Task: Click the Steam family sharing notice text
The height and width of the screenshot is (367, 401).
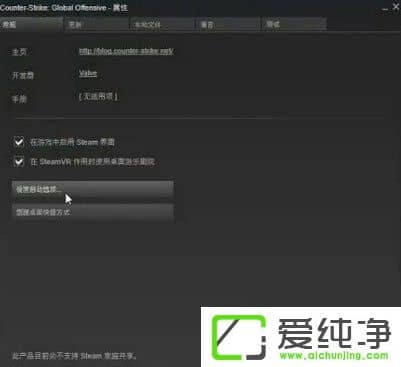Action: [74, 356]
